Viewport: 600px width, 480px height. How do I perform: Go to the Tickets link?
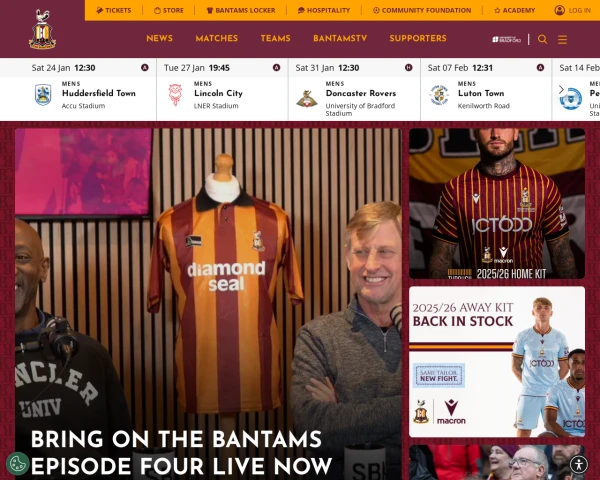pos(114,10)
